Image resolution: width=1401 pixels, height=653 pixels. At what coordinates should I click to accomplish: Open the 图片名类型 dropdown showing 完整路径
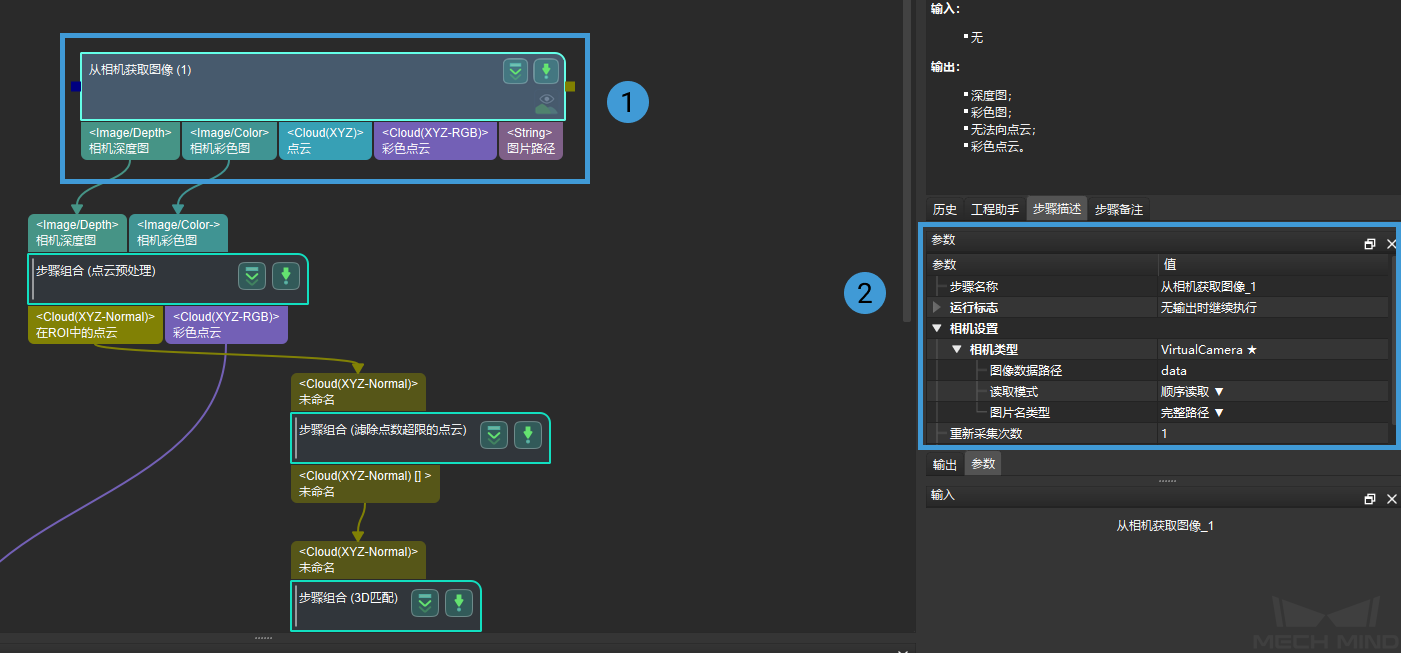pyautogui.click(x=1192, y=413)
